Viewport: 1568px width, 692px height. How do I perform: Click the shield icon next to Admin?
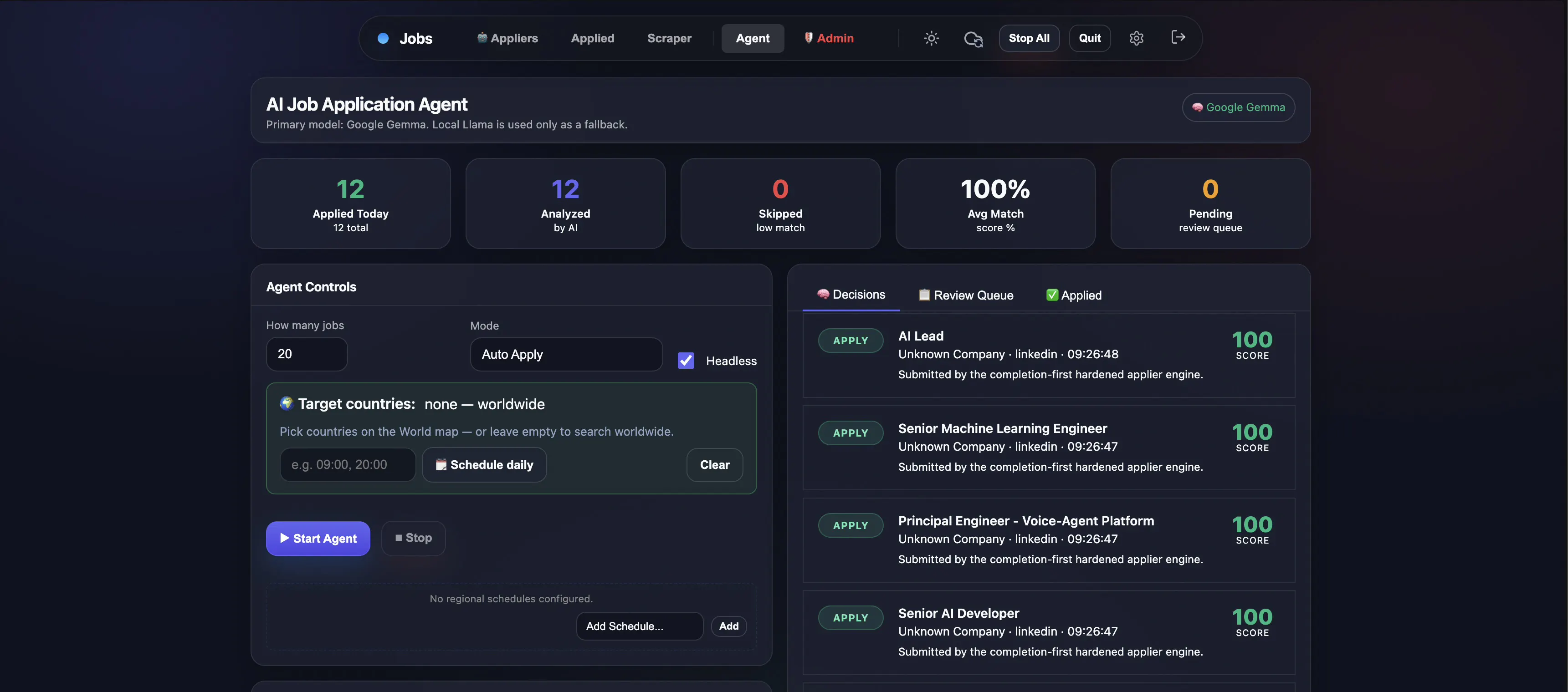[x=808, y=38]
